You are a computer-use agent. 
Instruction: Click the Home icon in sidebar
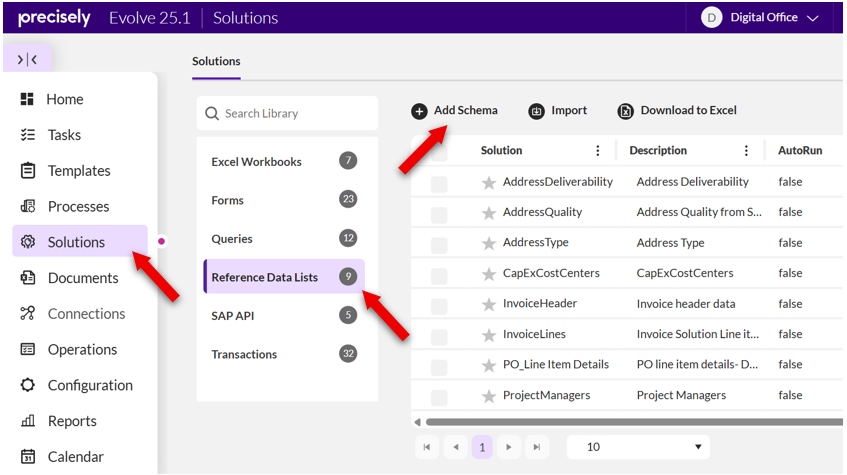[x=28, y=99]
